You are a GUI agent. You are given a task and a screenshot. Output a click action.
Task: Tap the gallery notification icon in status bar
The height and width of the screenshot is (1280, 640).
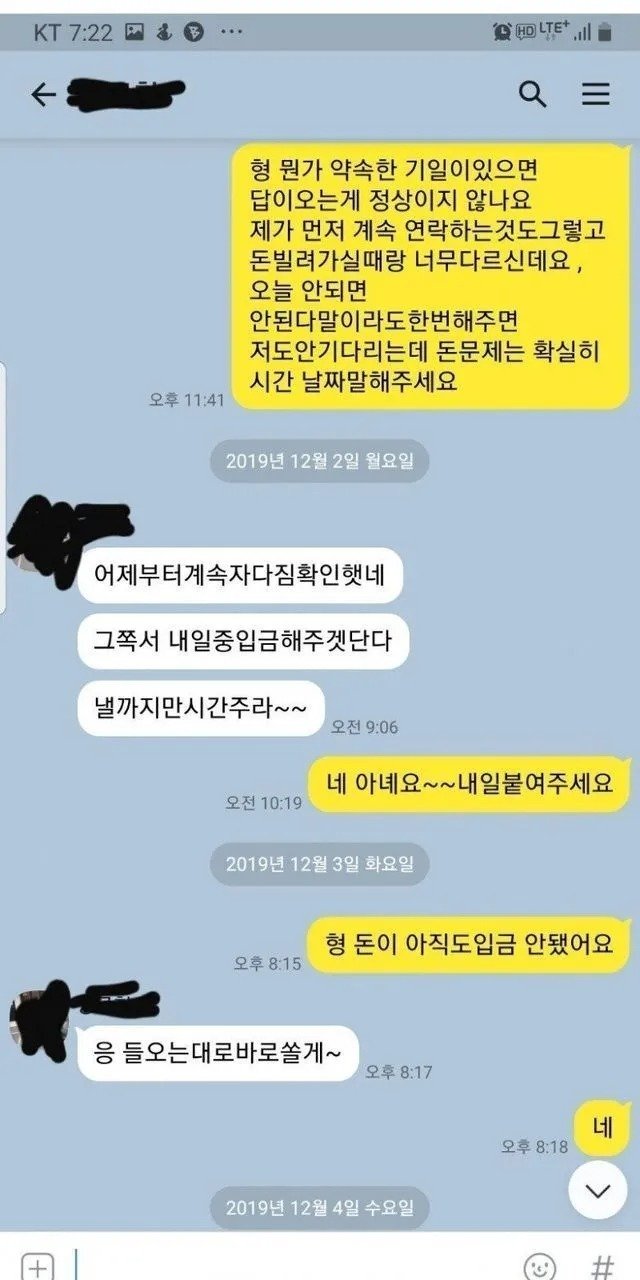pyautogui.click(x=134, y=32)
